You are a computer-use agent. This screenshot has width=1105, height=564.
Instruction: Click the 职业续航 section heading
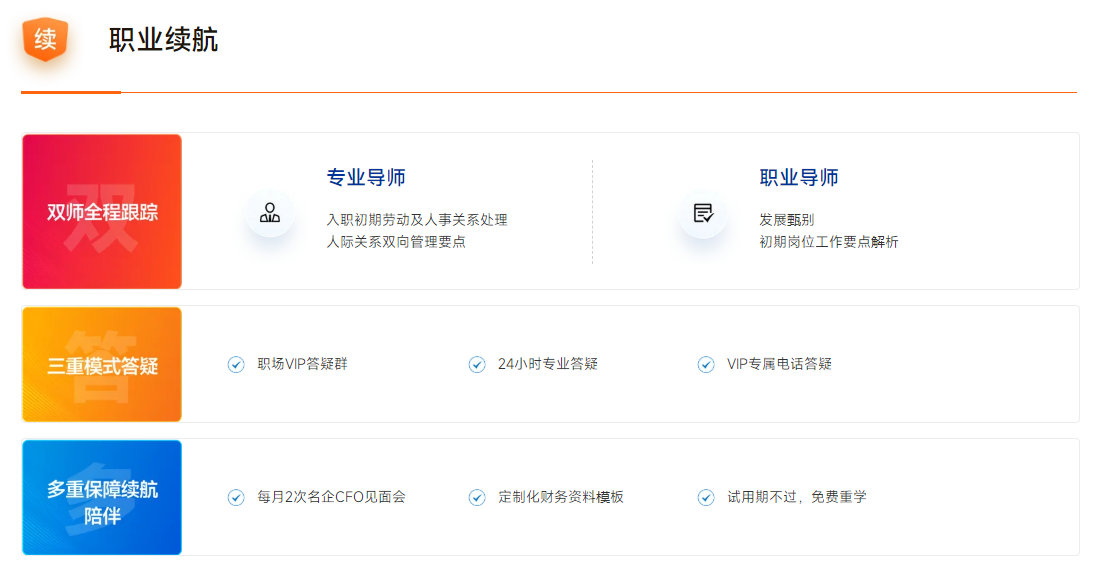(163, 39)
